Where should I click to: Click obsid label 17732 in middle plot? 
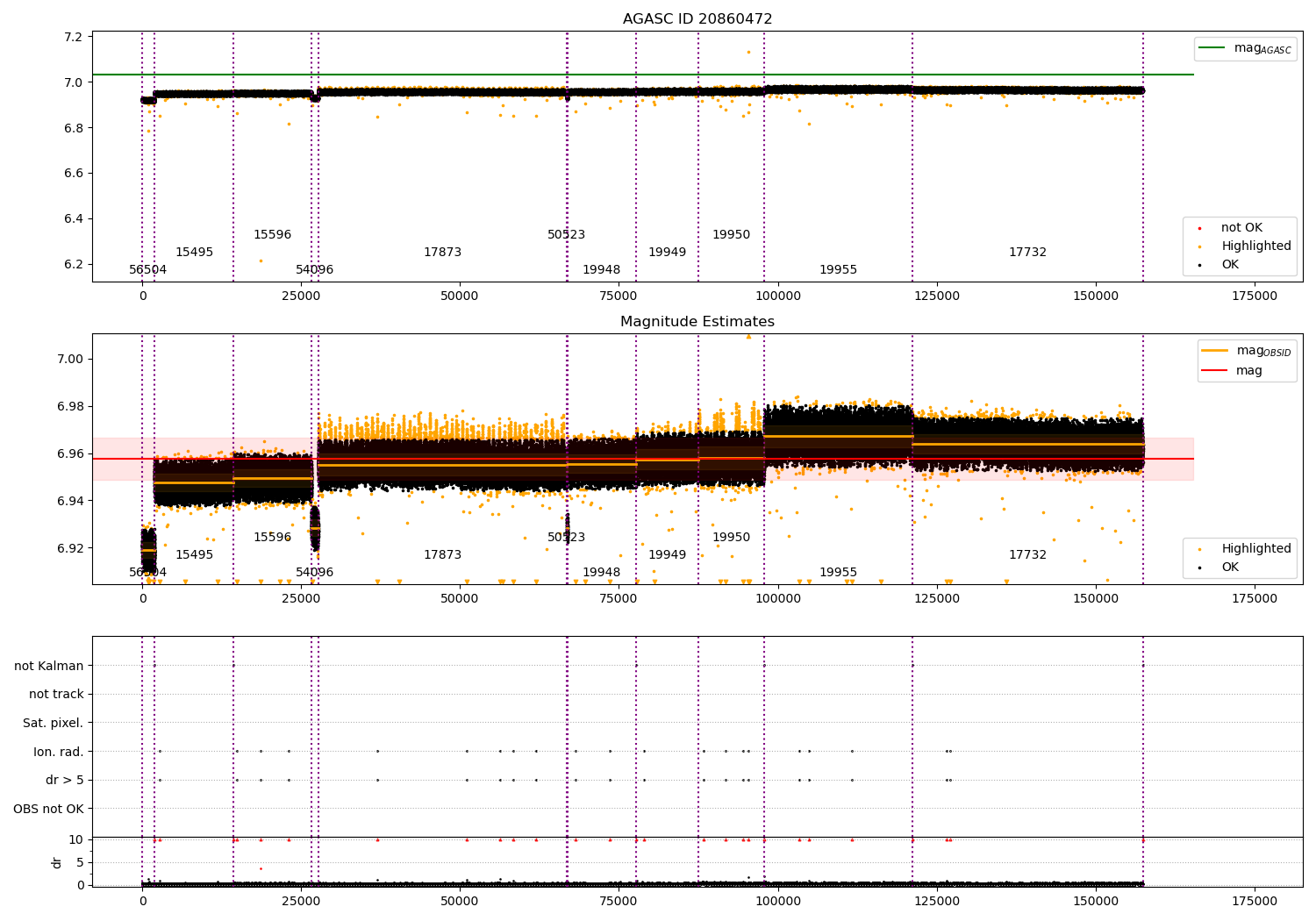[1027, 555]
